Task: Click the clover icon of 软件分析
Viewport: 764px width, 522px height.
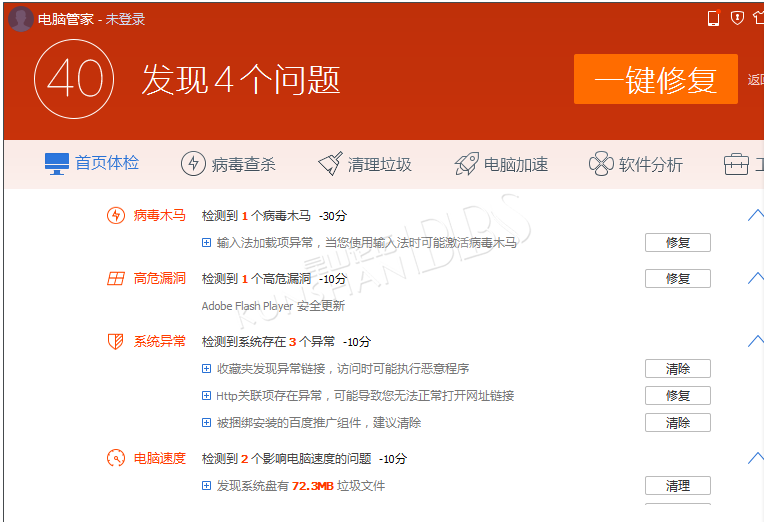Action: (x=601, y=164)
